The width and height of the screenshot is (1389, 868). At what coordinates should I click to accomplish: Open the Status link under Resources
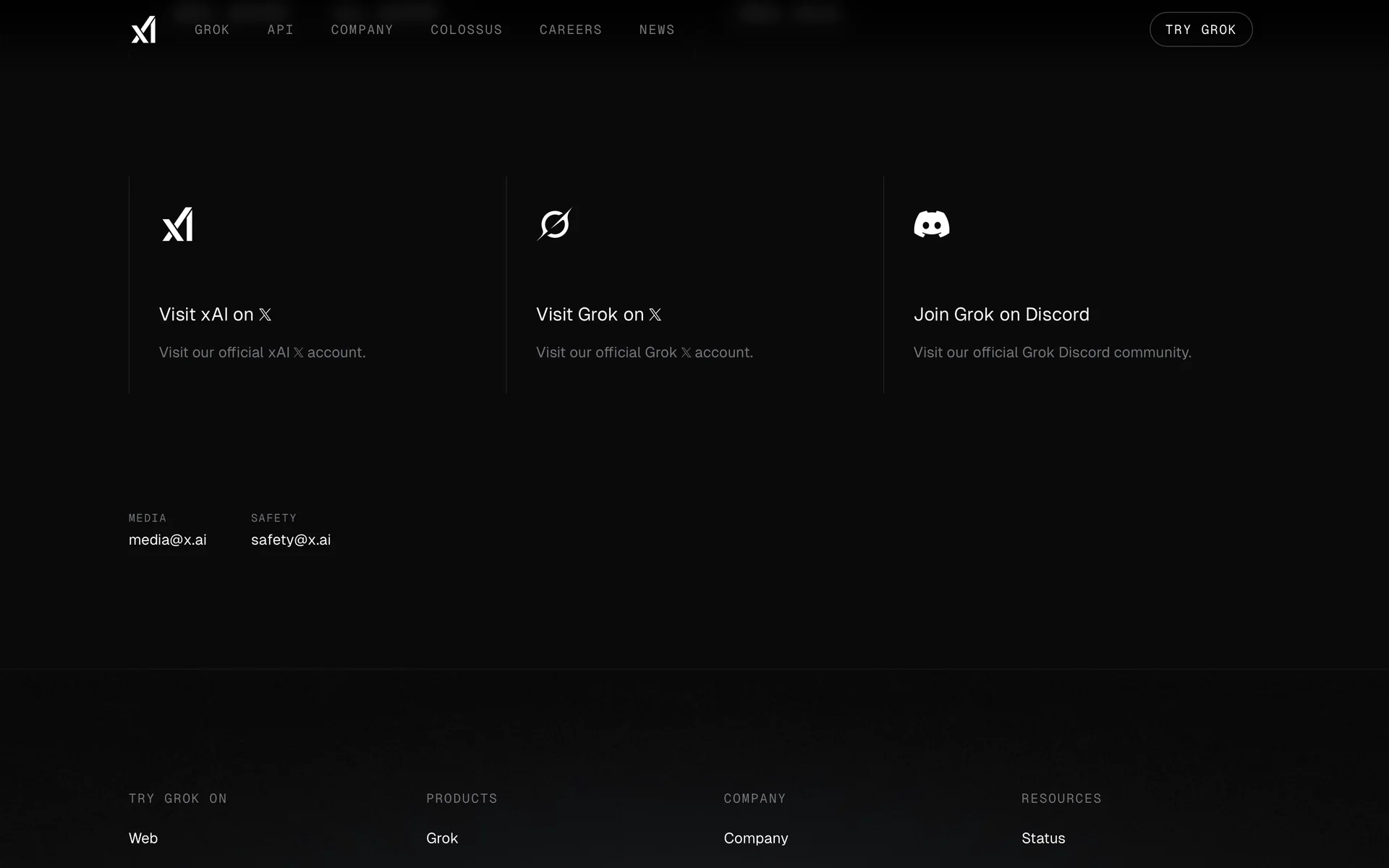click(x=1042, y=838)
